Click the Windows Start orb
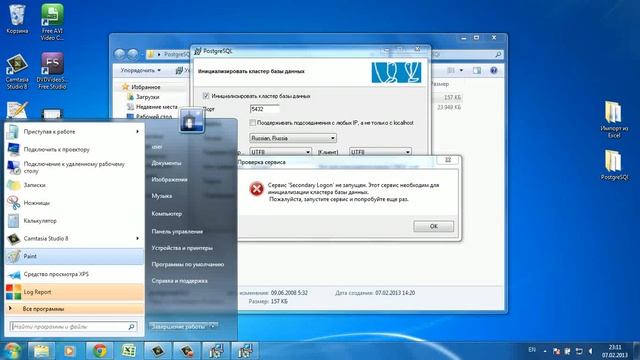Viewport: 640px width, 360px height. [x=12, y=351]
